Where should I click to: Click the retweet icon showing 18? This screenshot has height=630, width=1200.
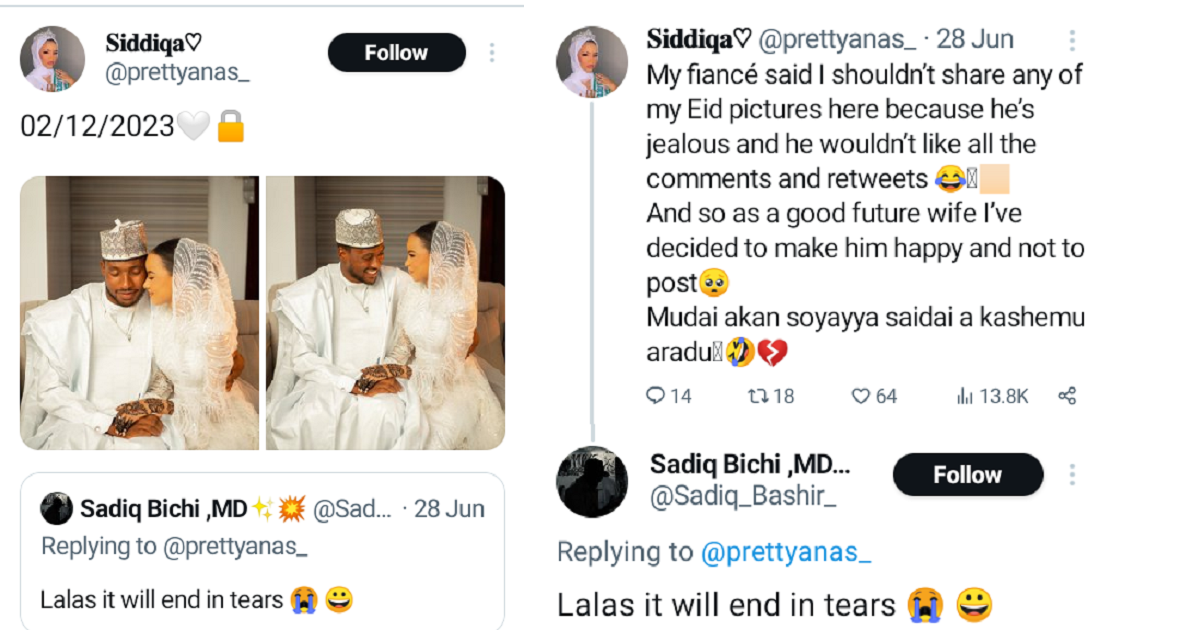[758, 397]
